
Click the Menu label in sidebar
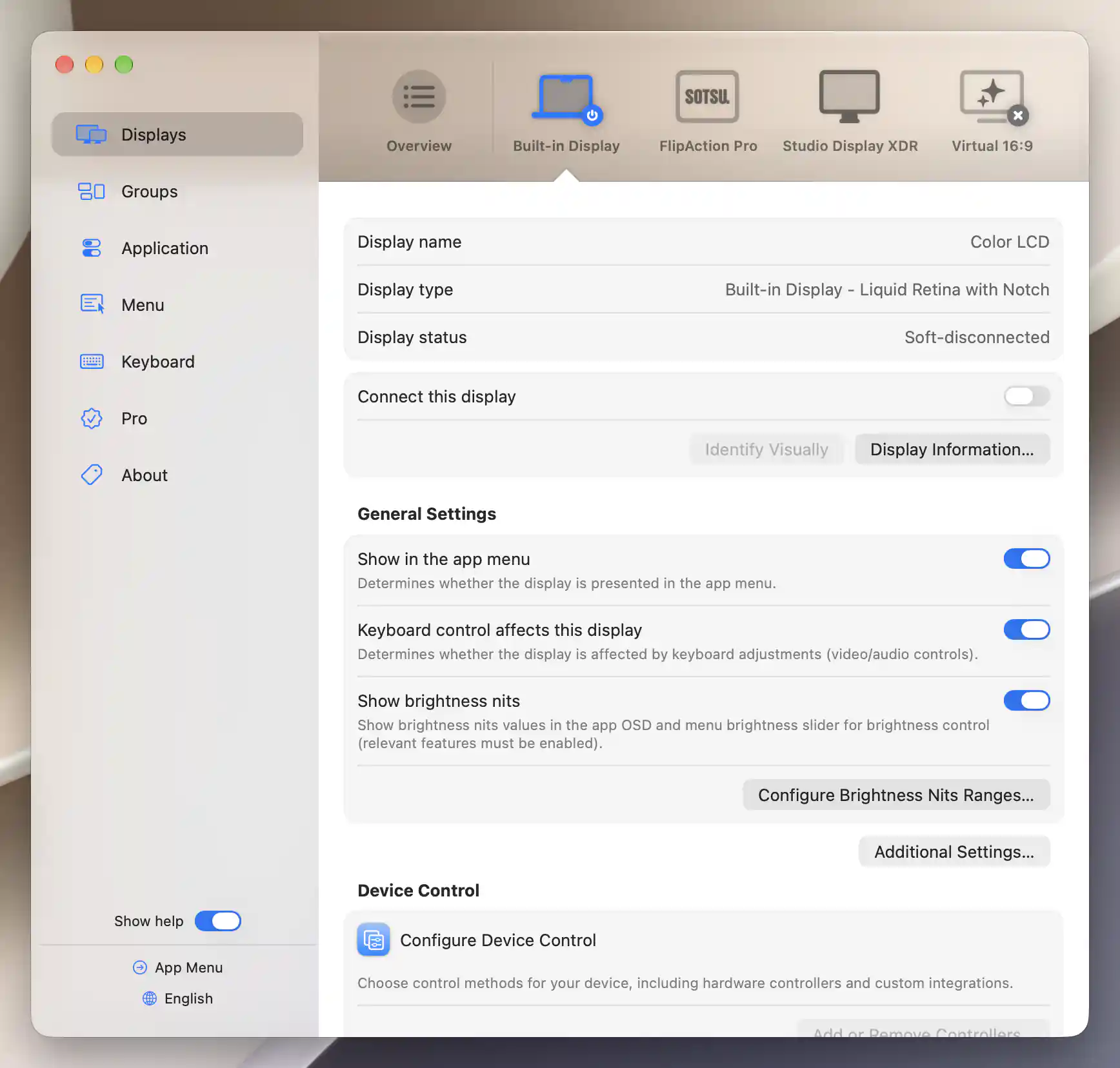click(x=143, y=304)
